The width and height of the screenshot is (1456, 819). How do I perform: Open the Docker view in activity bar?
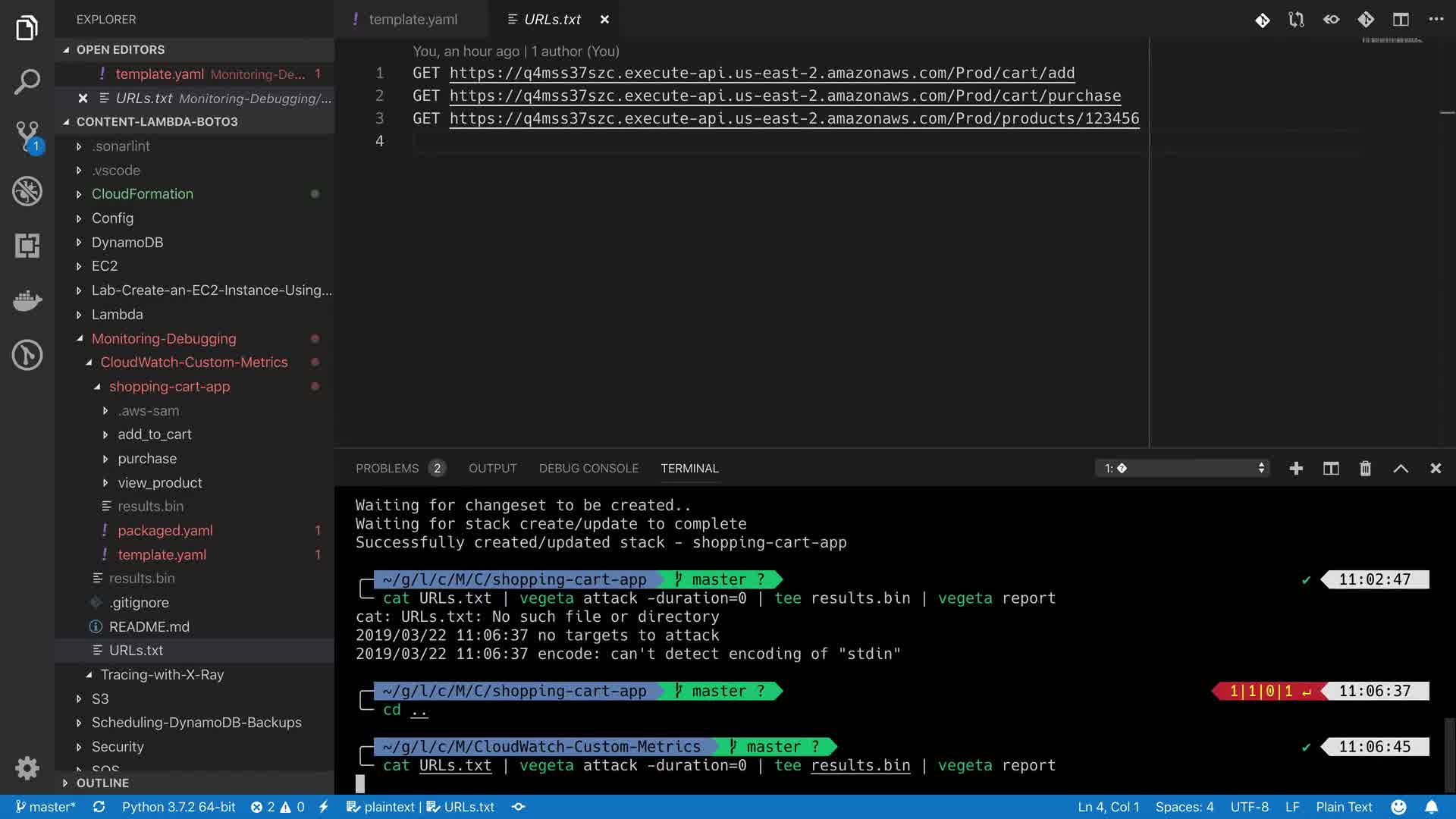[x=27, y=300]
